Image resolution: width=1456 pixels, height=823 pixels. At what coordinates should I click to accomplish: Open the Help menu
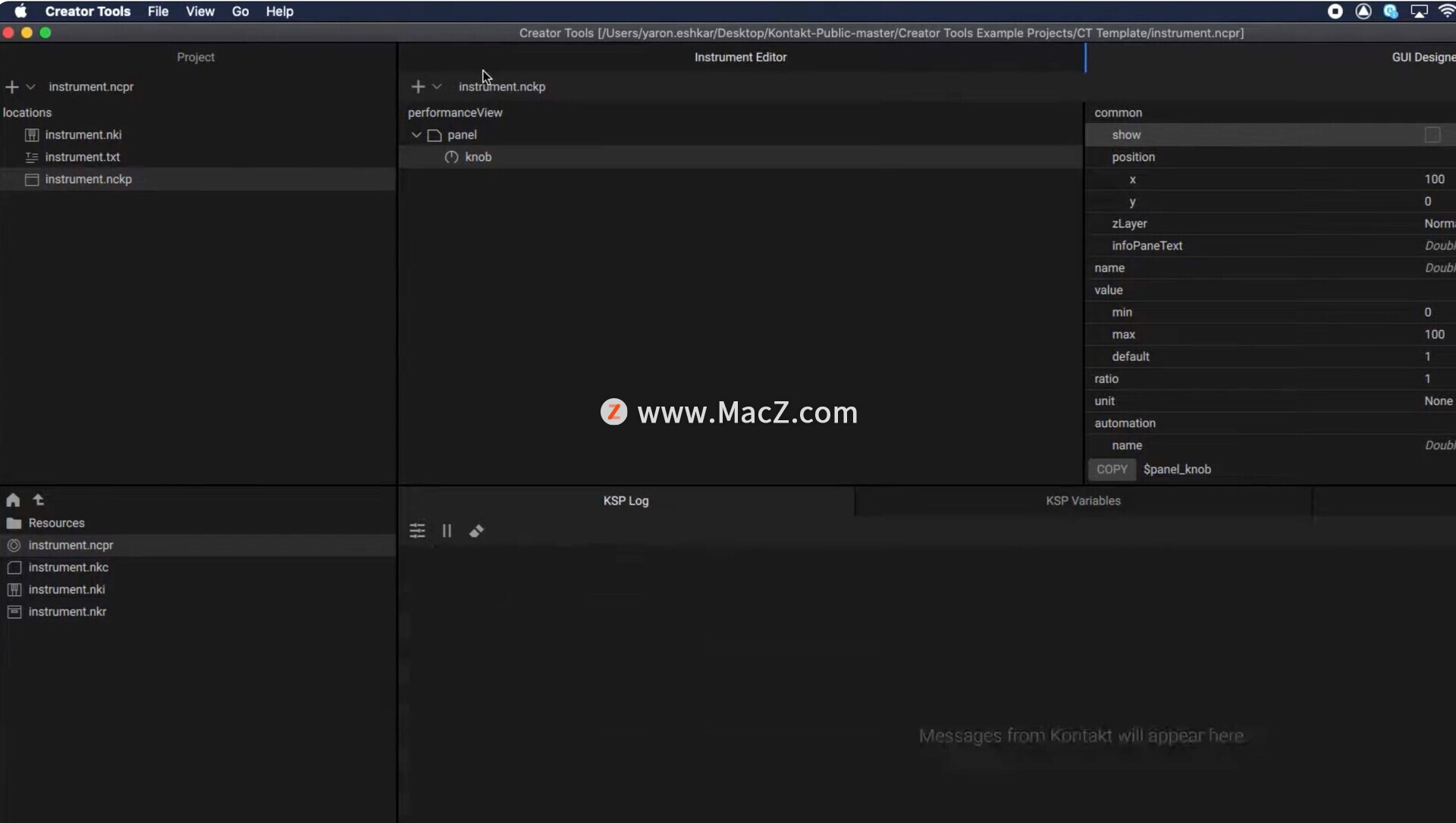(280, 11)
